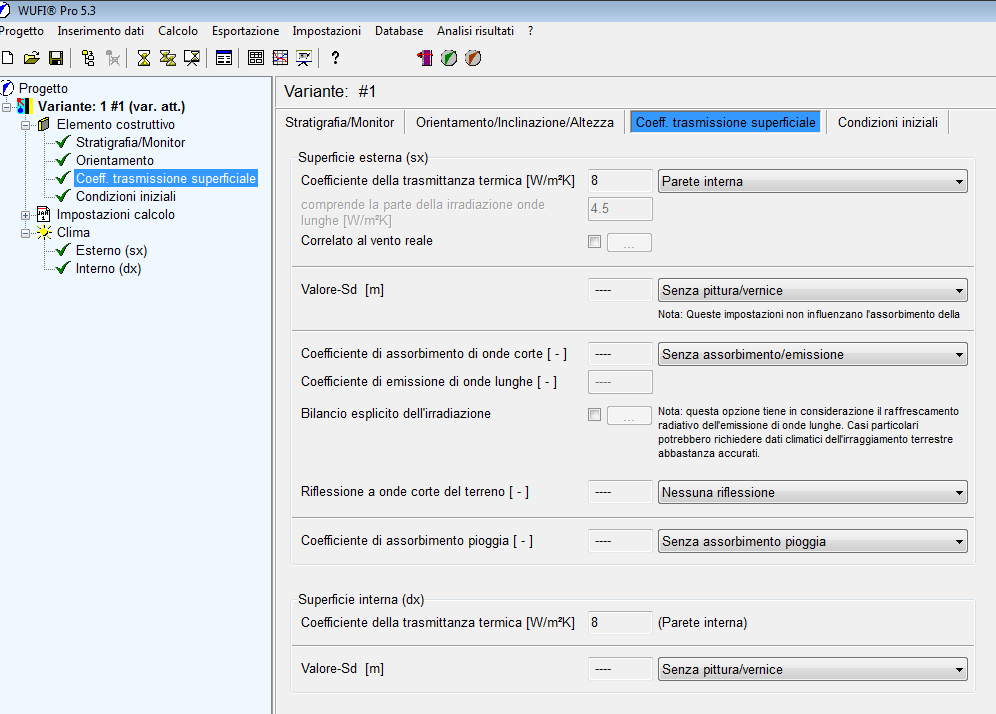Switch to the Condizioni iniziali tab
The image size is (996, 714).
[x=890, y=122]
